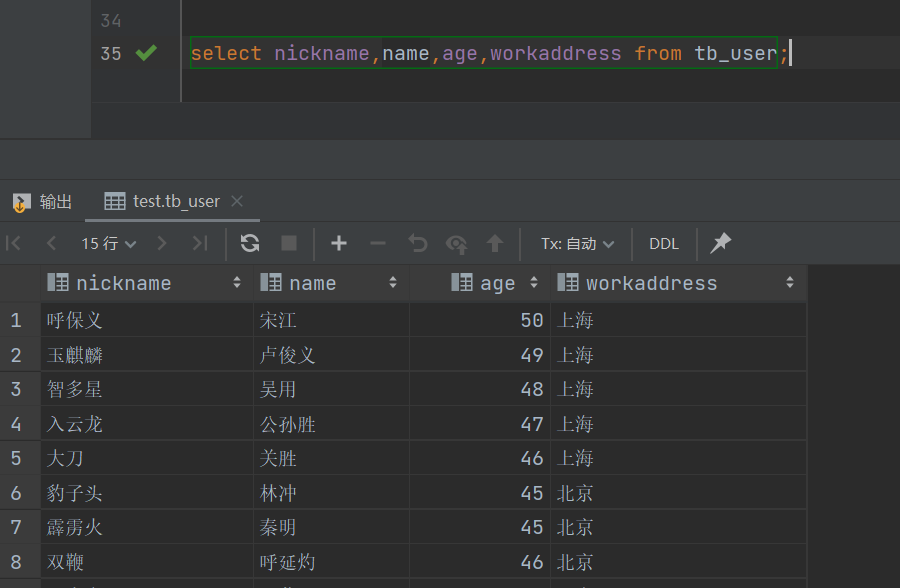The width and height of the screenshot is (900, 588).
Task: Open the Tx: 自动 transaction mode dropdown
Action: [578, 243]
